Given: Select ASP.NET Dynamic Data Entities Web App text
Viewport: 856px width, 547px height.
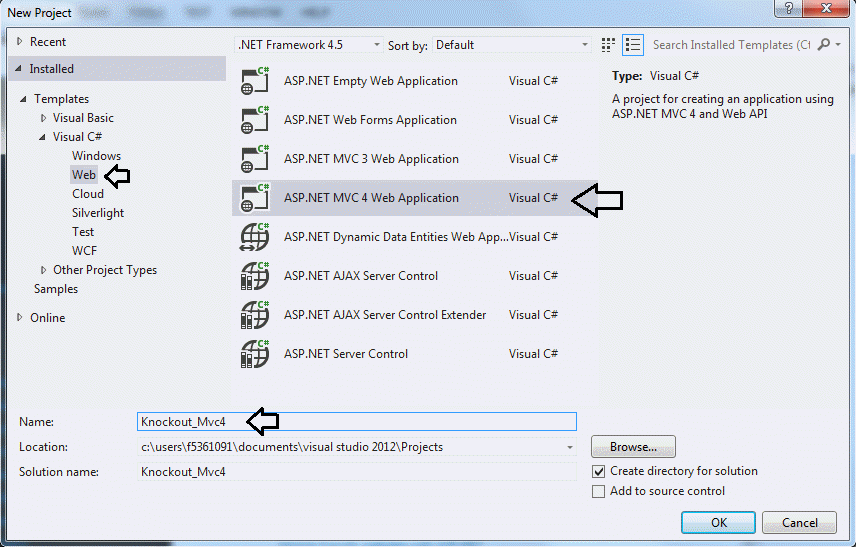Looking at the screenshot, I should pos(396,237).
